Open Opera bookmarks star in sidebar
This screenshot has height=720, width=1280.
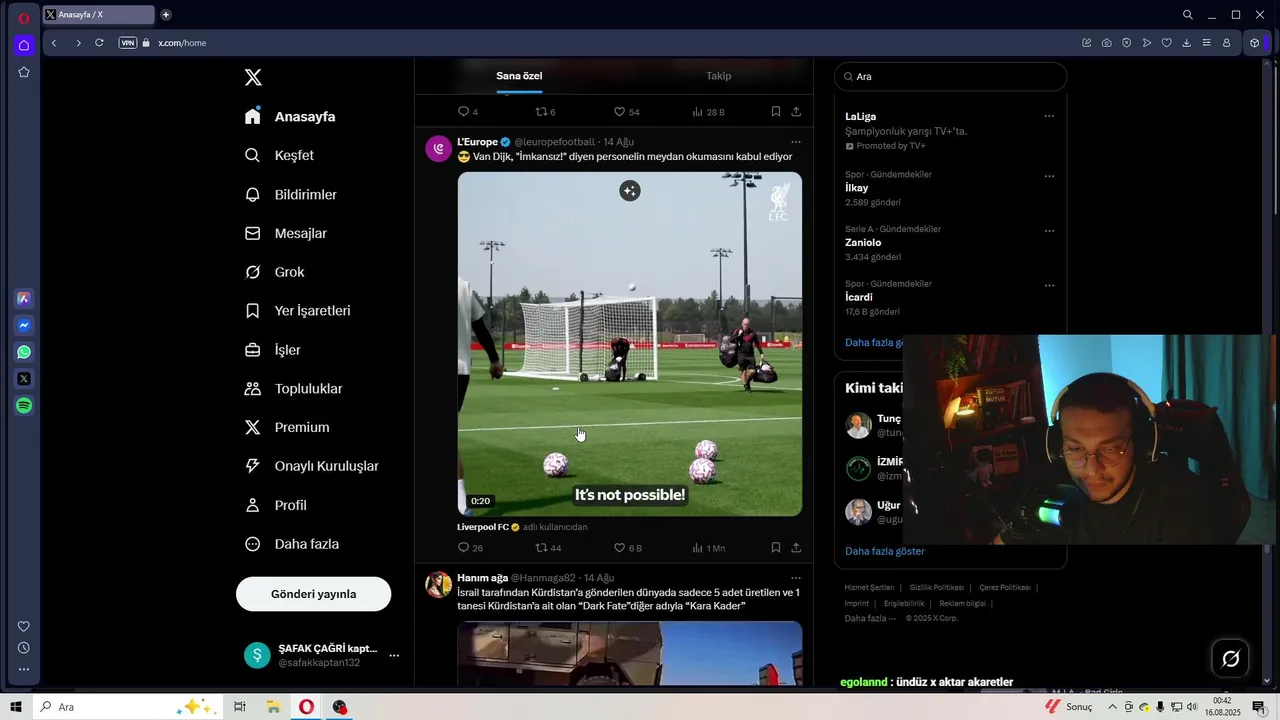pyautogui.click(x=24, y=72)
